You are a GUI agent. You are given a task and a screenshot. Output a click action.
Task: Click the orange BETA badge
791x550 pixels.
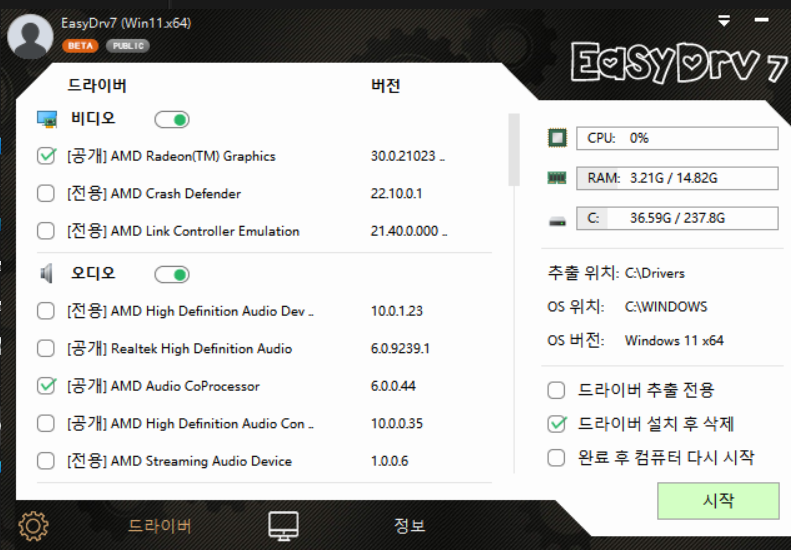click(x=80, y=46)
